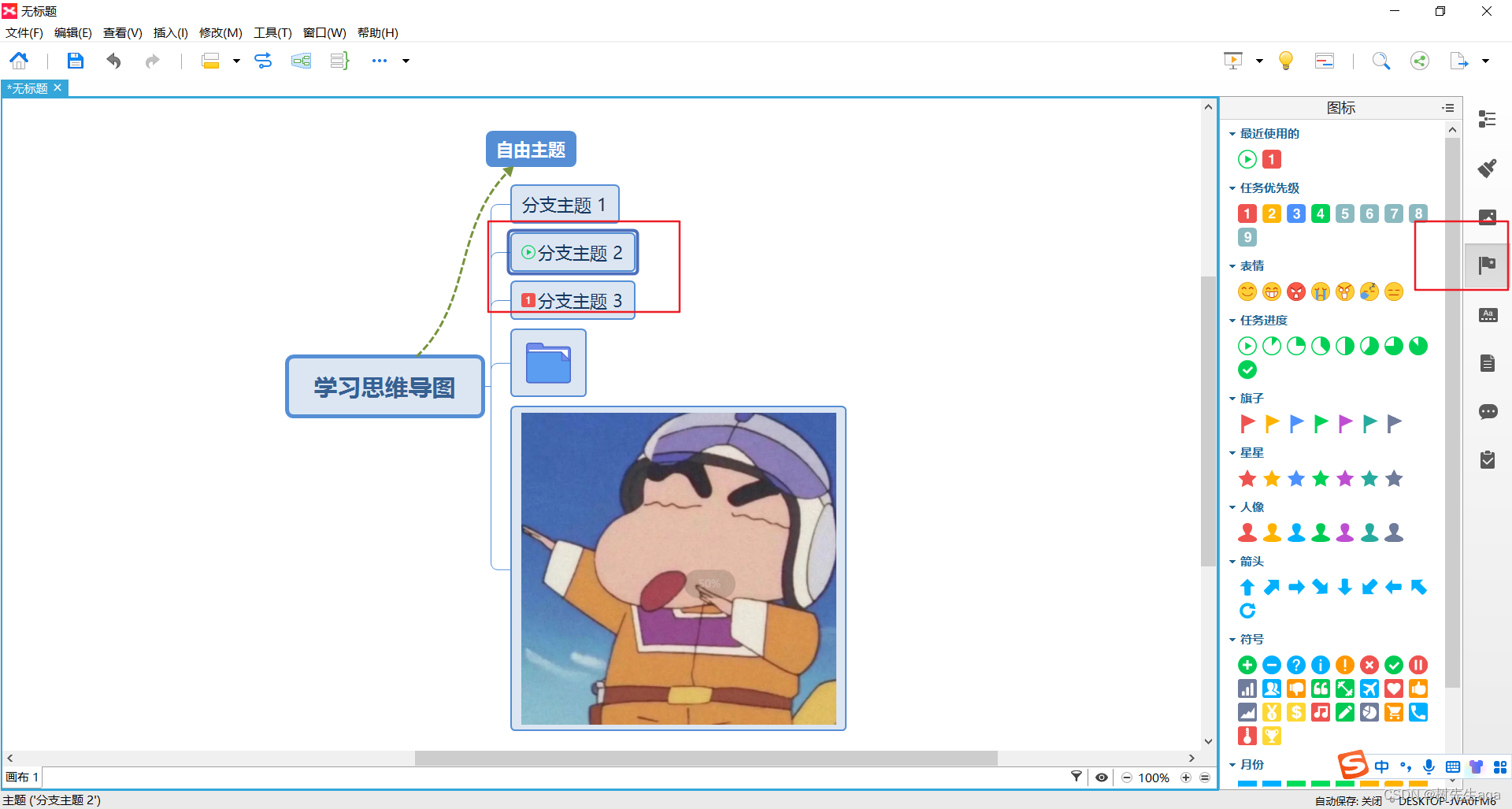Add the task done green check marker
Viewport: 1512px width, 809px height.
1247,369
